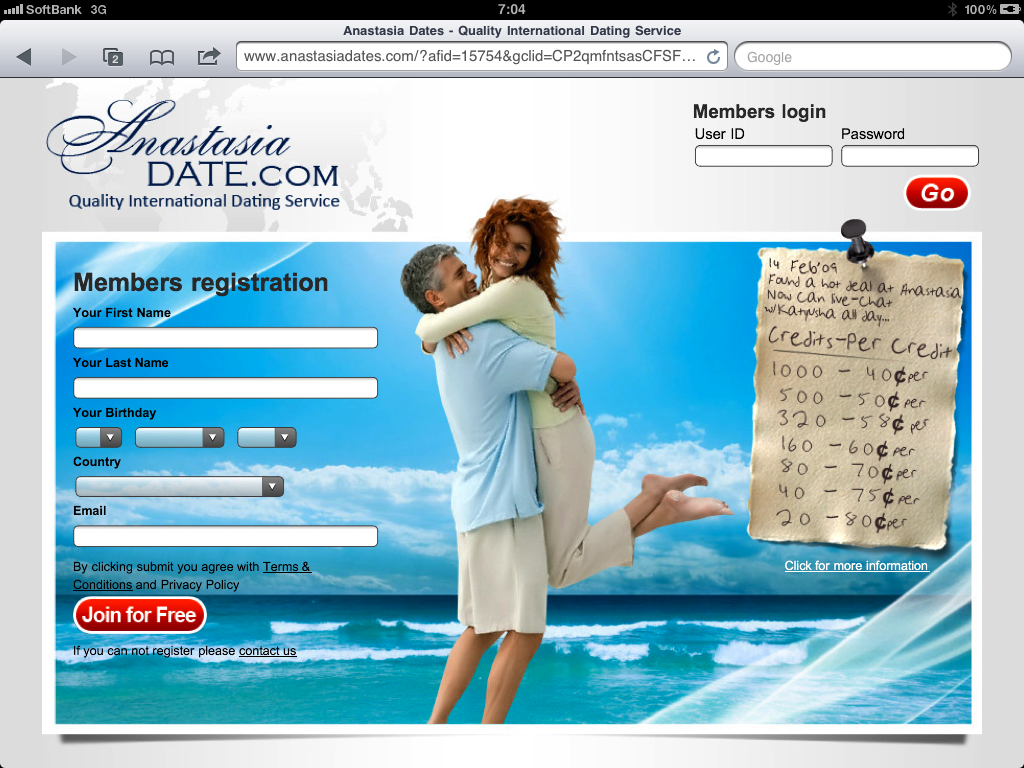
Task: Tap the SoftBank signal bars
Action: click(13, 9)
